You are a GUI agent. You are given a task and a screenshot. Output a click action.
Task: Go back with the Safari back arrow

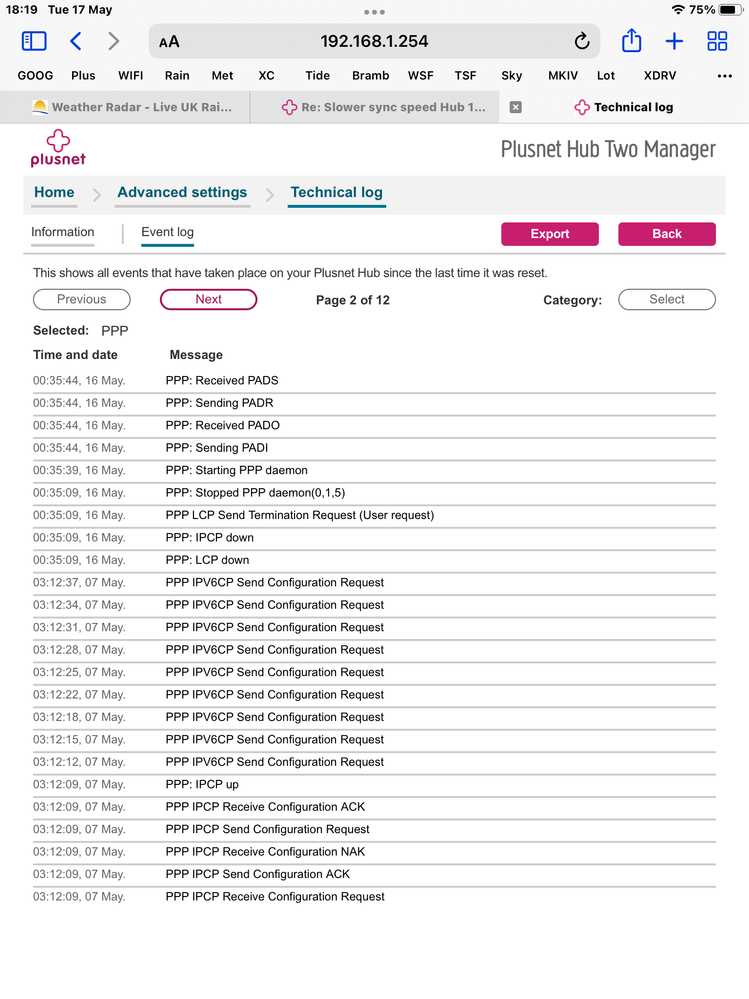[x=76, y=41]
